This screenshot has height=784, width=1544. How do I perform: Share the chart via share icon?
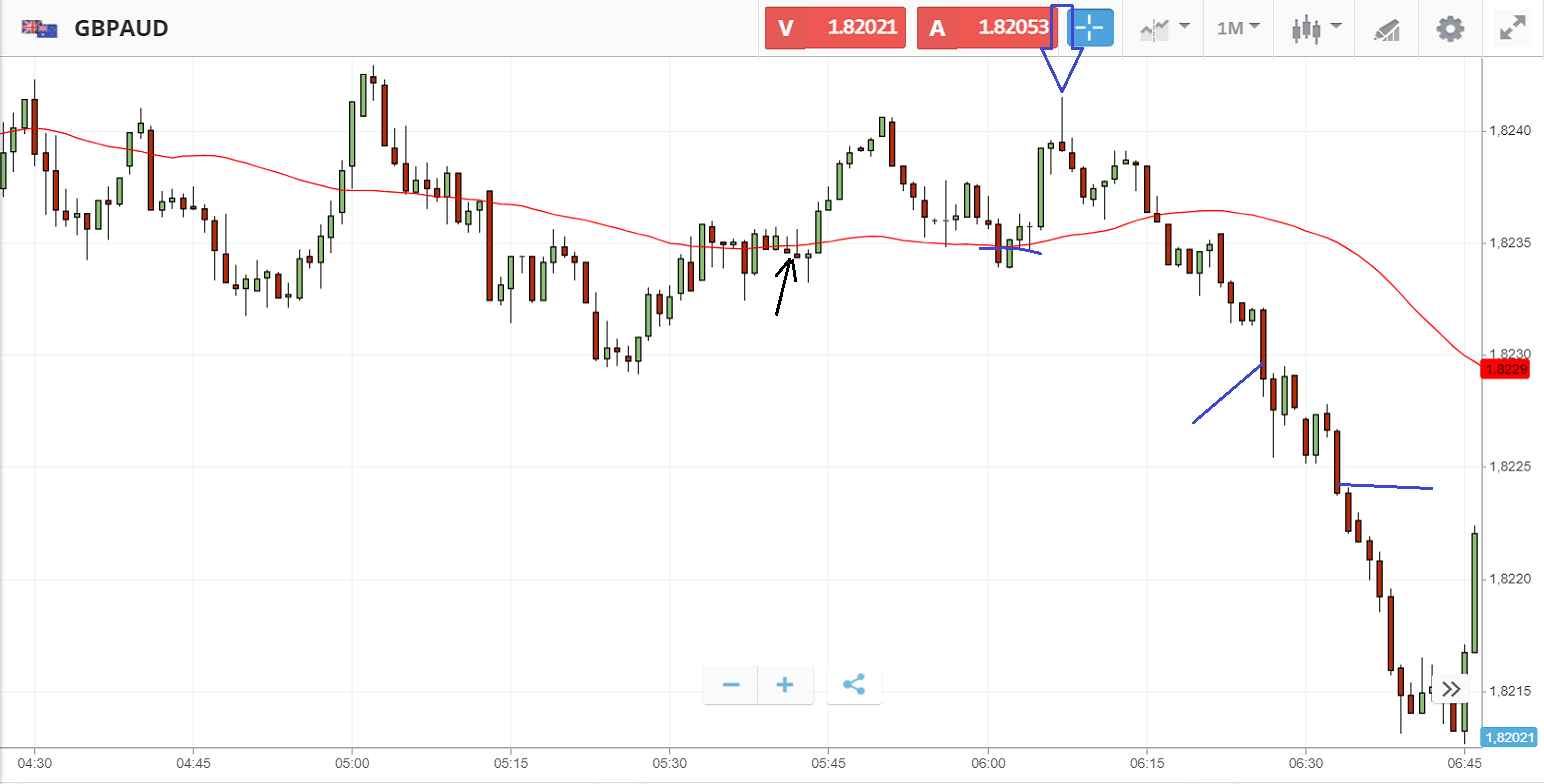854,685
